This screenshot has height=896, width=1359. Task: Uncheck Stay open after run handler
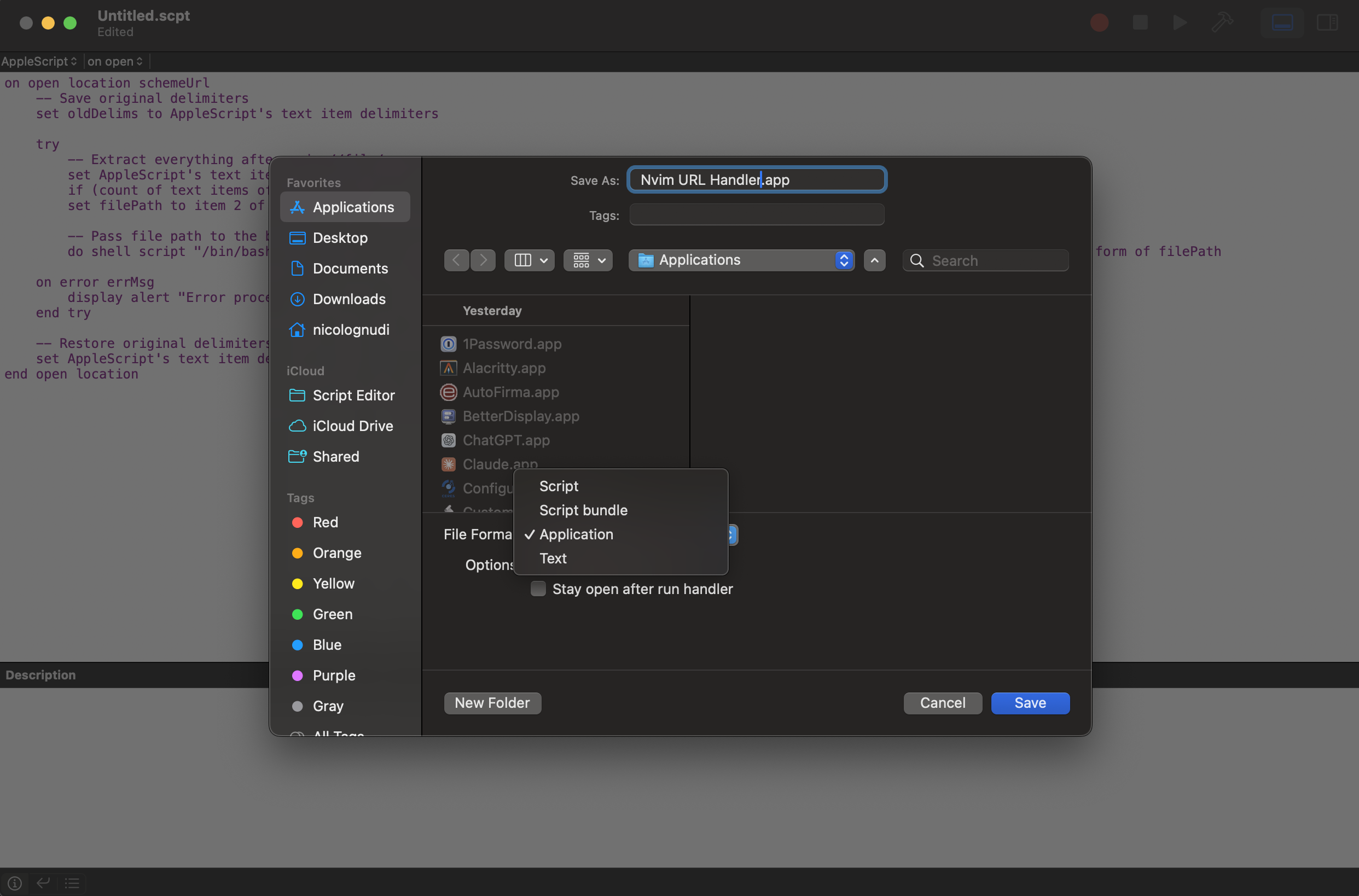click(x=538, y=589)
